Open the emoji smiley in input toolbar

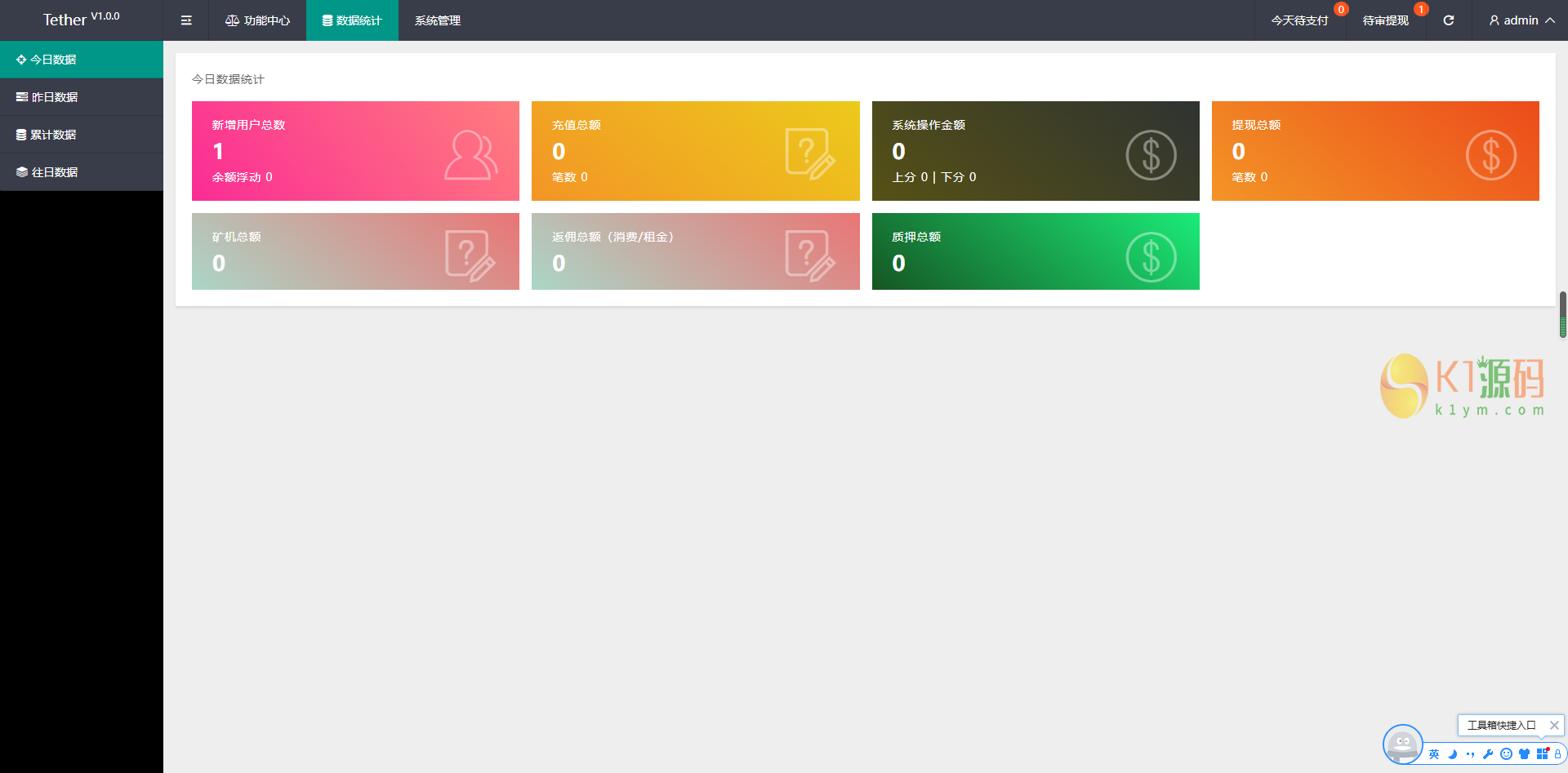tap(1506, 754)
